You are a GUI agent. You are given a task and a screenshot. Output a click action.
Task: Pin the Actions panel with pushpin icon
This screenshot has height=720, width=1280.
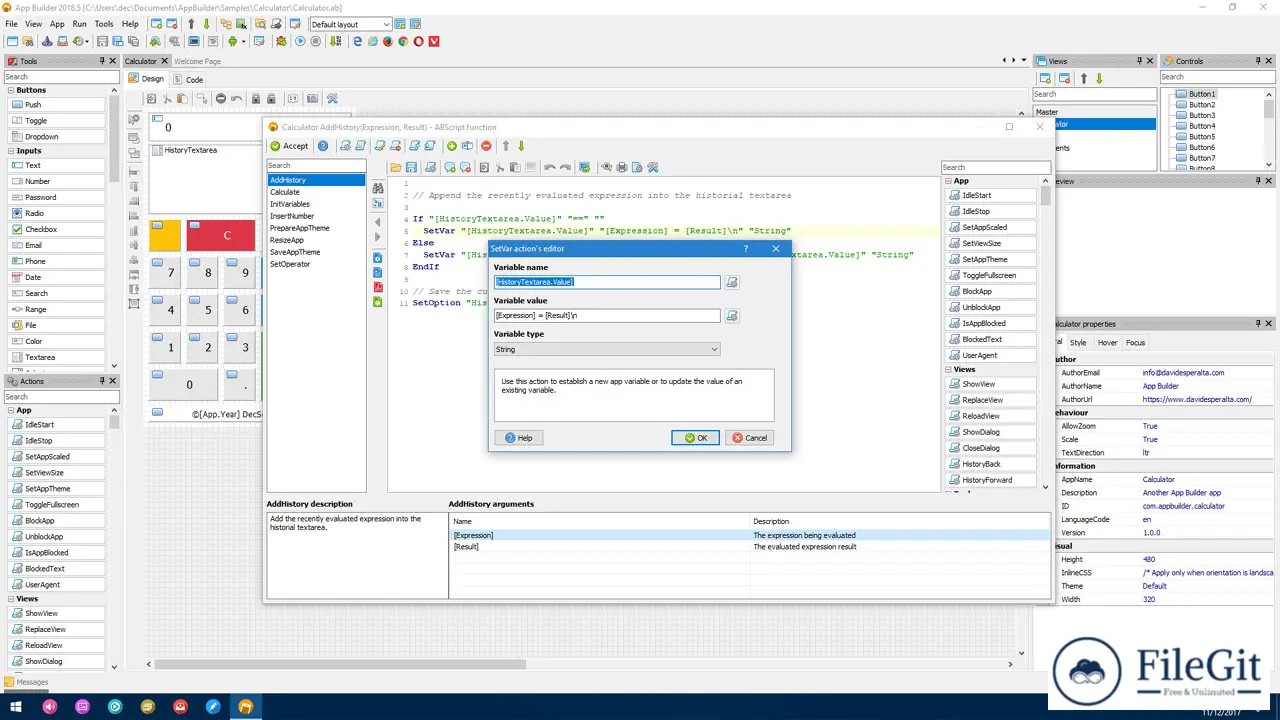[102, 381]
